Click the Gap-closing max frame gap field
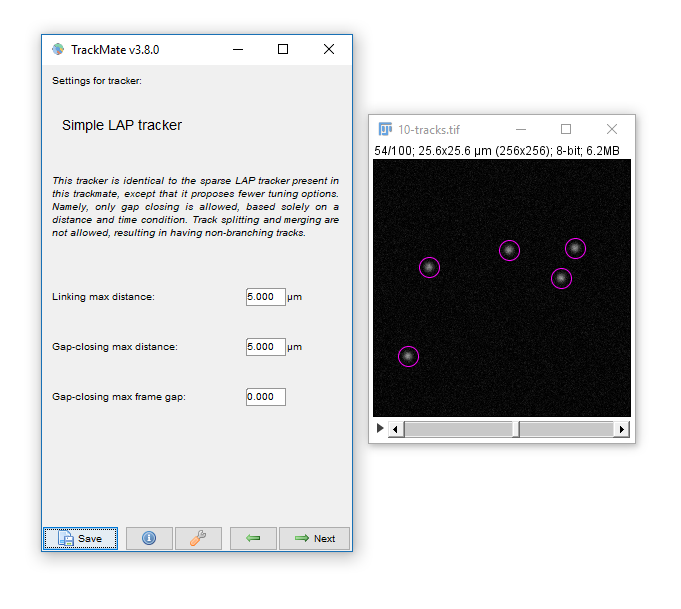Screen dimensions: 681x609 (x=265, y=397)
